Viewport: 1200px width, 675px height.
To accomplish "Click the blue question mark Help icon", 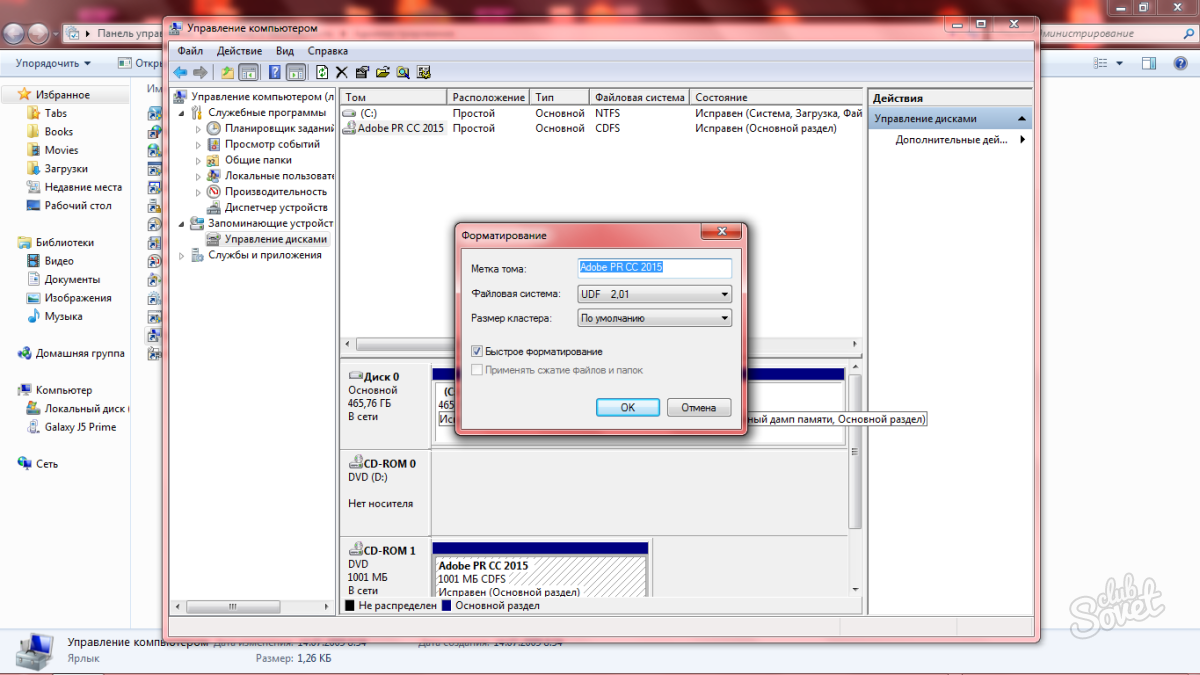I will (273, 72).
